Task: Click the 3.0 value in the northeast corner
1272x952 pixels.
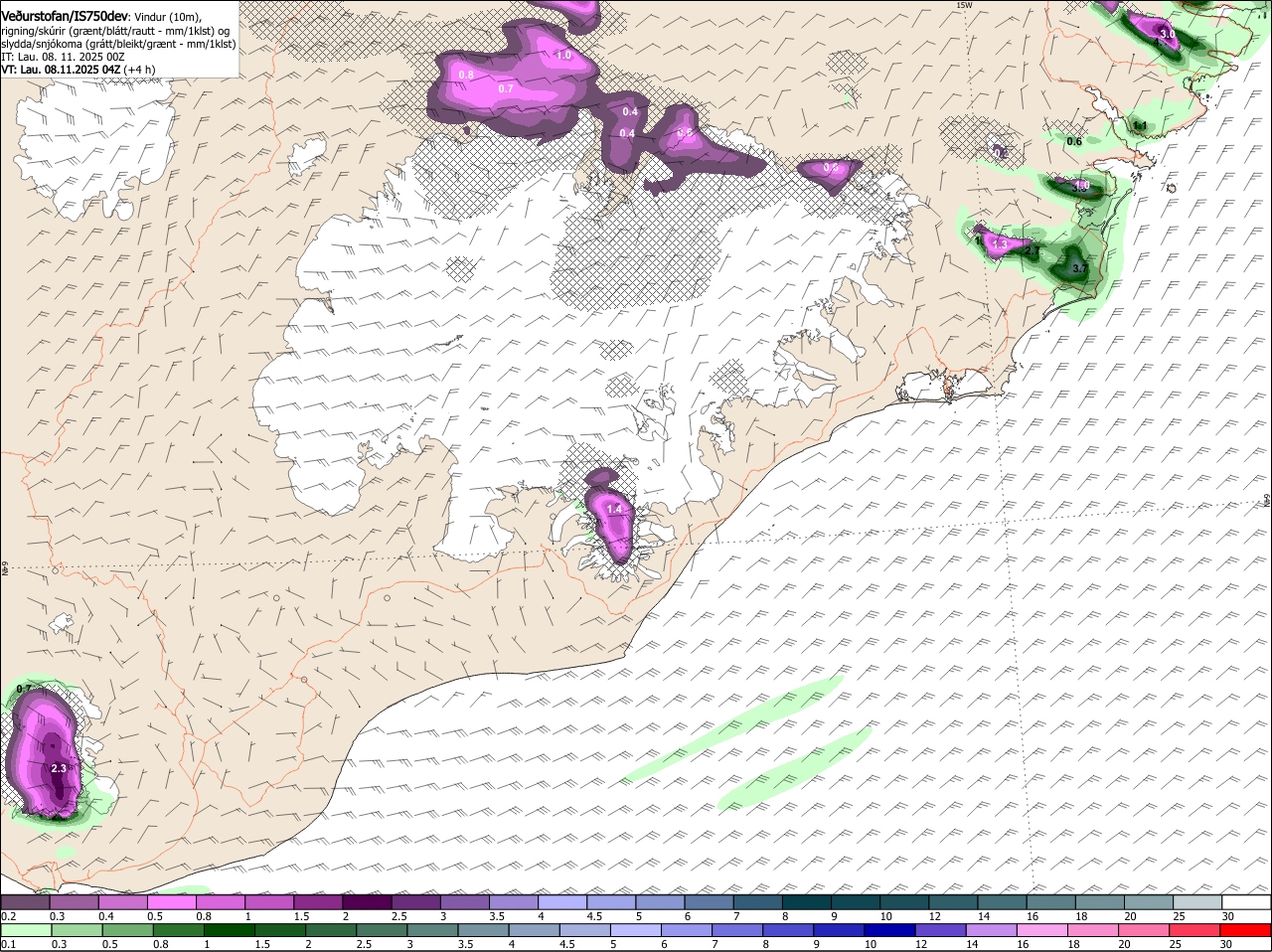Action: point(1168,34)
